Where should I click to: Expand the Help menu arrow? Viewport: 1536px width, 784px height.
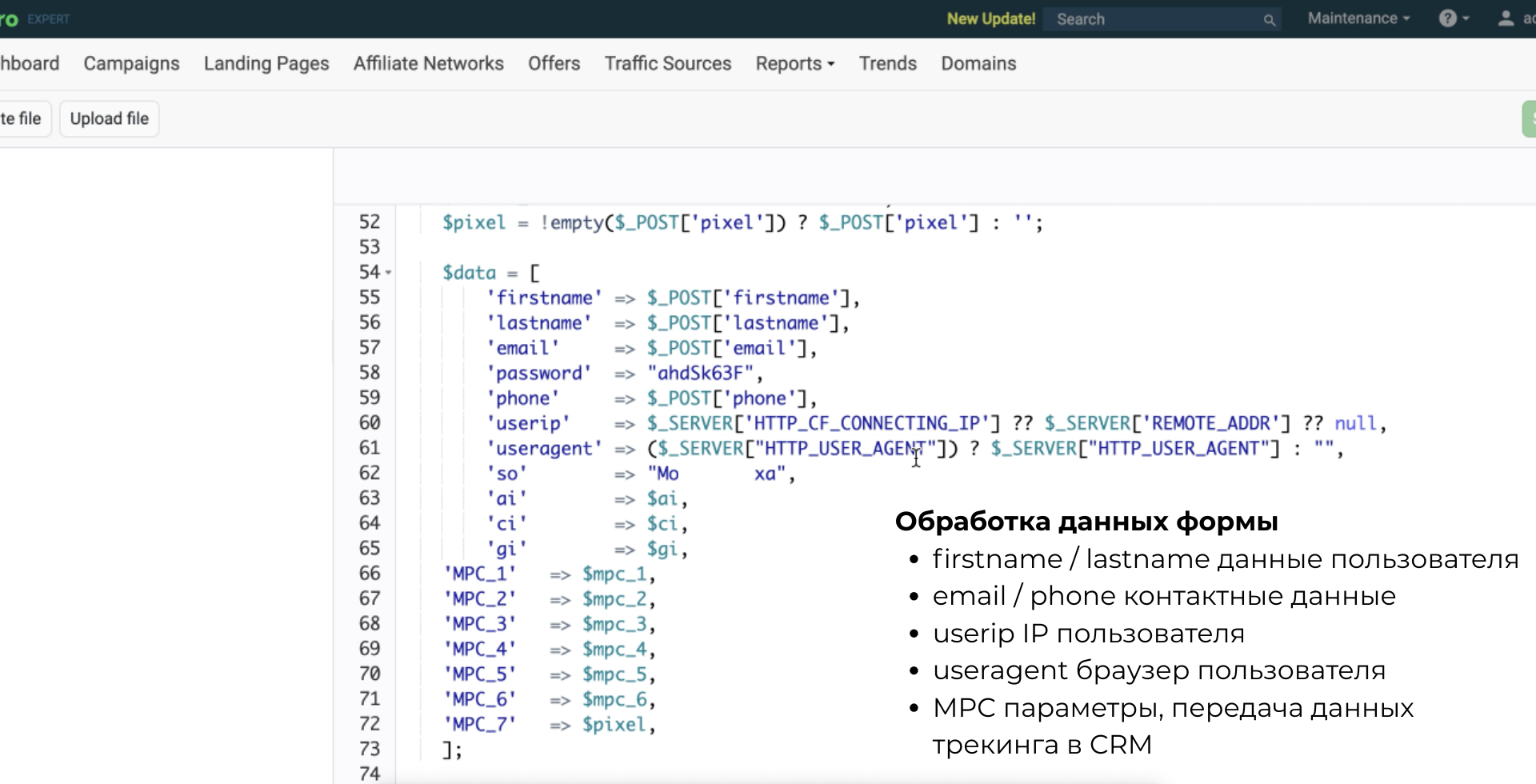click(x=1464, y=18)
